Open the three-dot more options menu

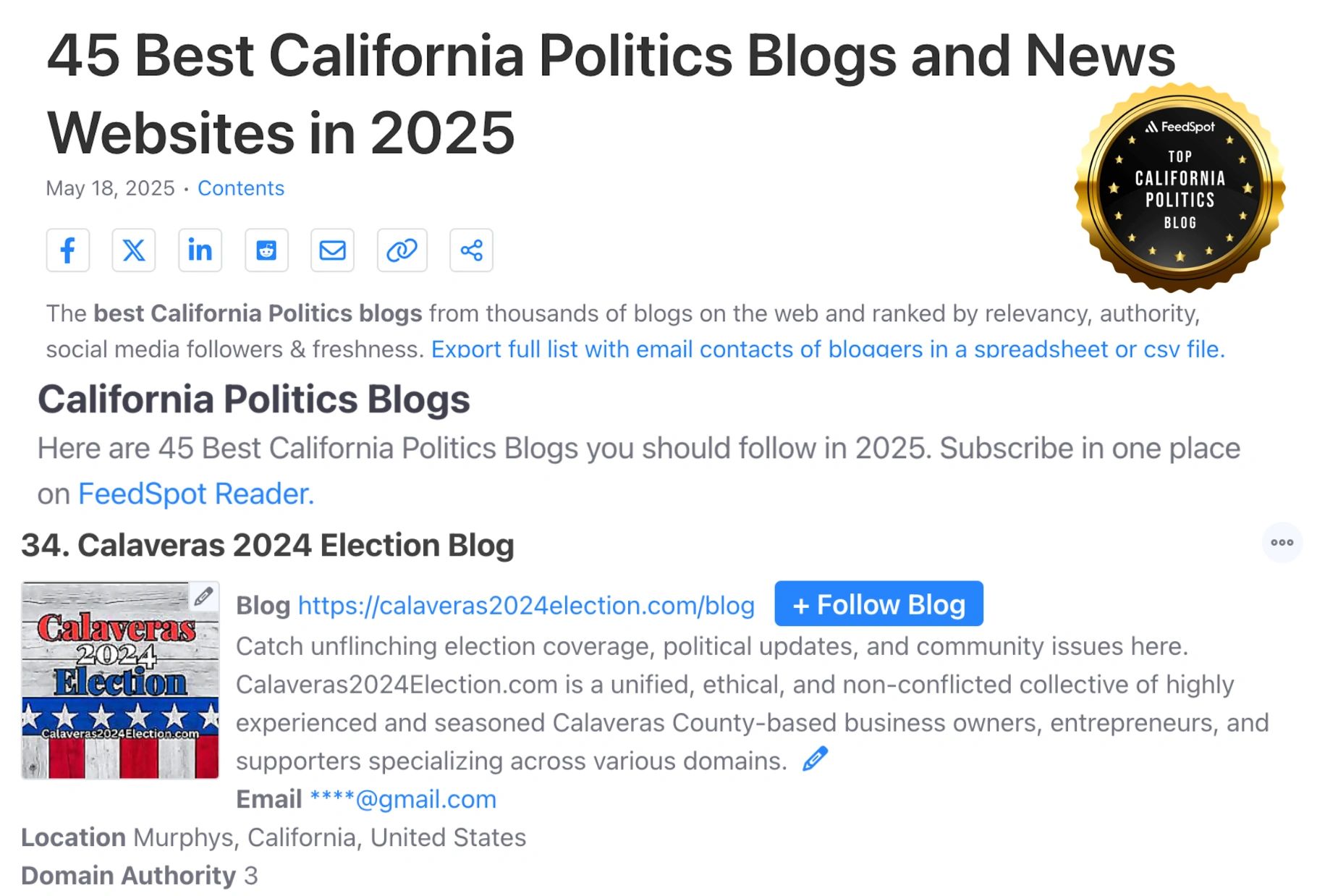click(x=1282, y=542)
